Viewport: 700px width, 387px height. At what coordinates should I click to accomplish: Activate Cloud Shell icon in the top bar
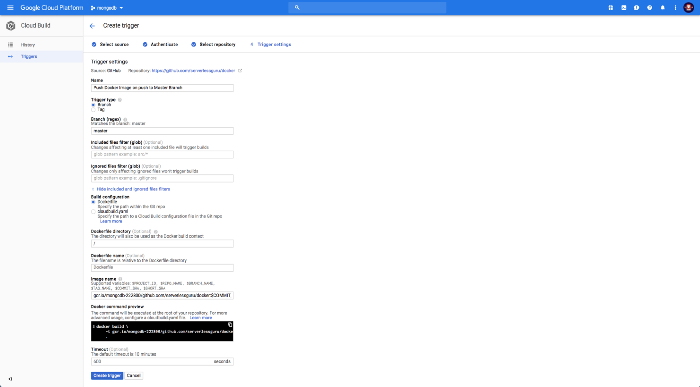pos(624,8)
